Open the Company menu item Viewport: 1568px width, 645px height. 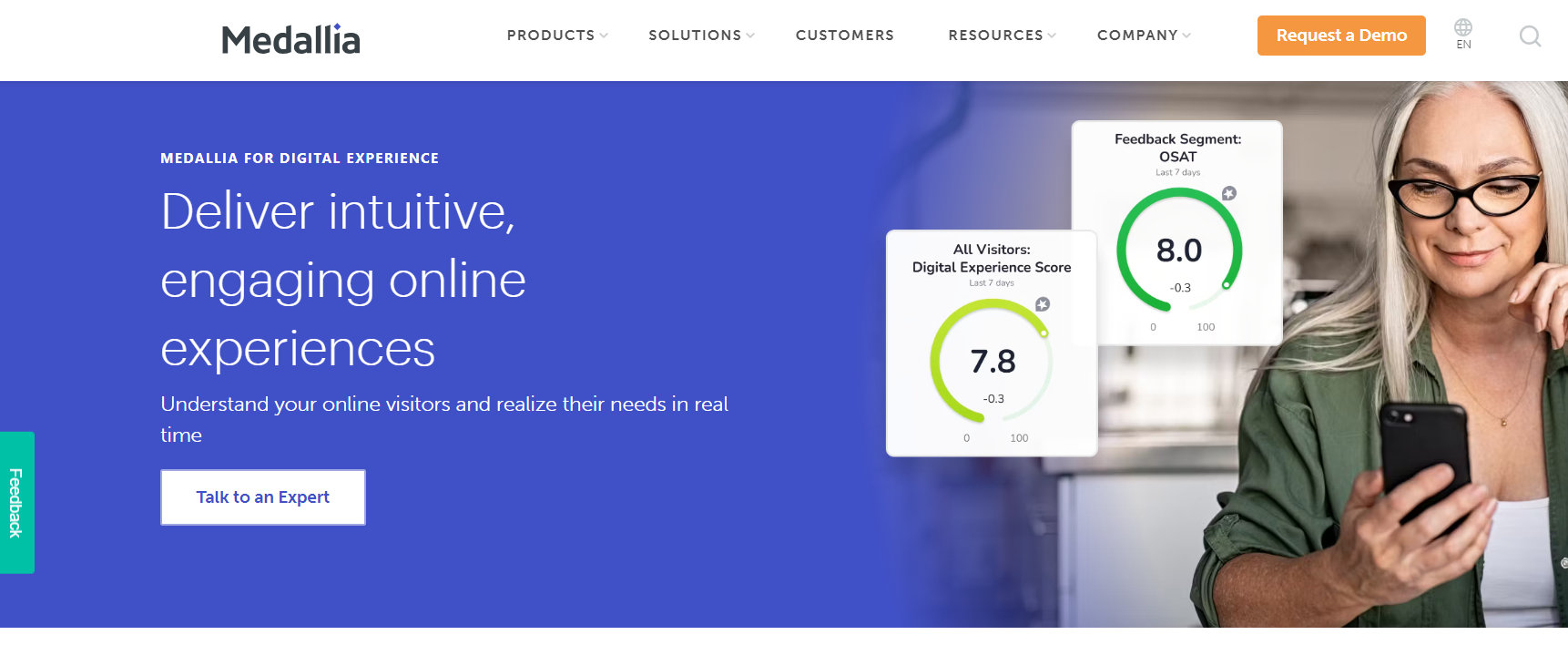[1137, 36]
